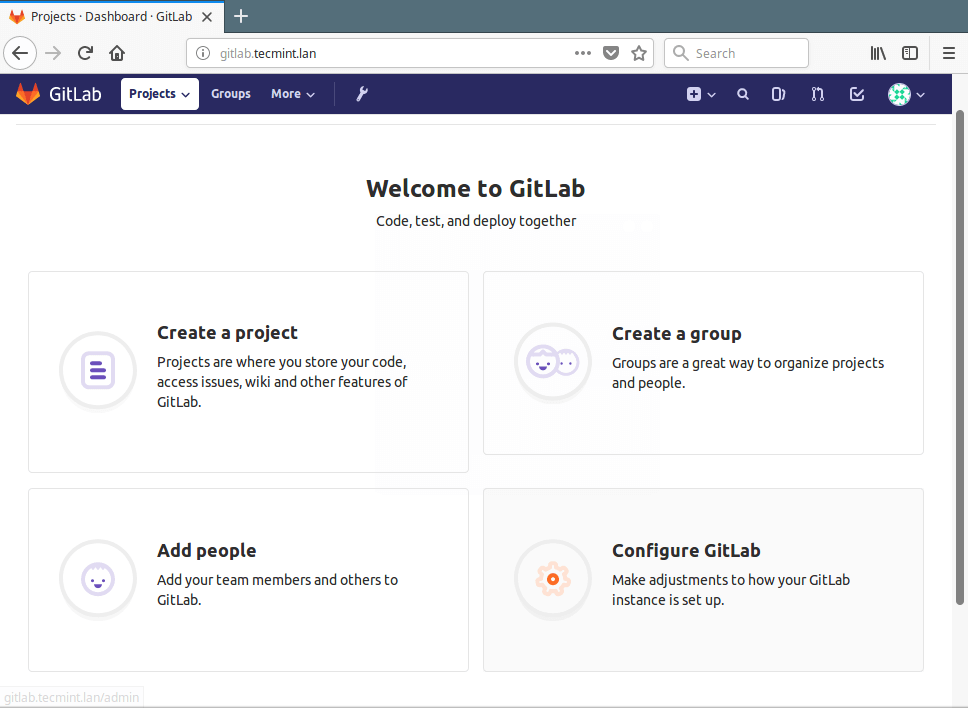Go to the Firefox home page
This screenshot has height=708, width=968.
[117, 53]
